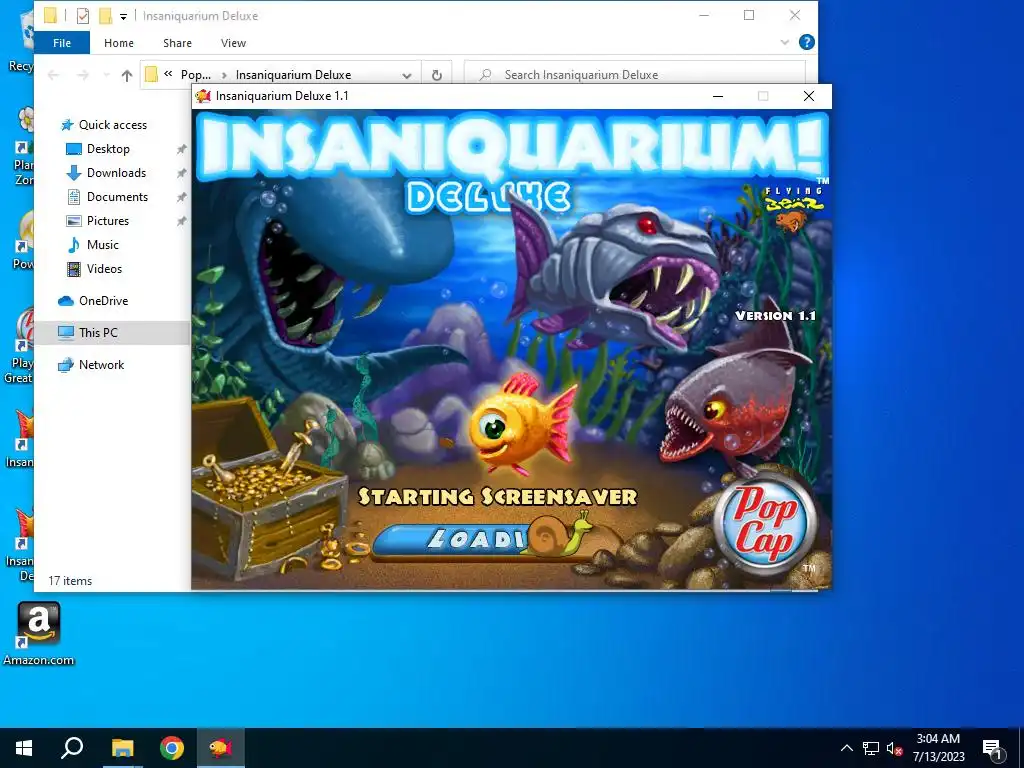Click the back navigation arrow in Explorer
This screenshot has width=1024, height=768.
coord(54,75)
